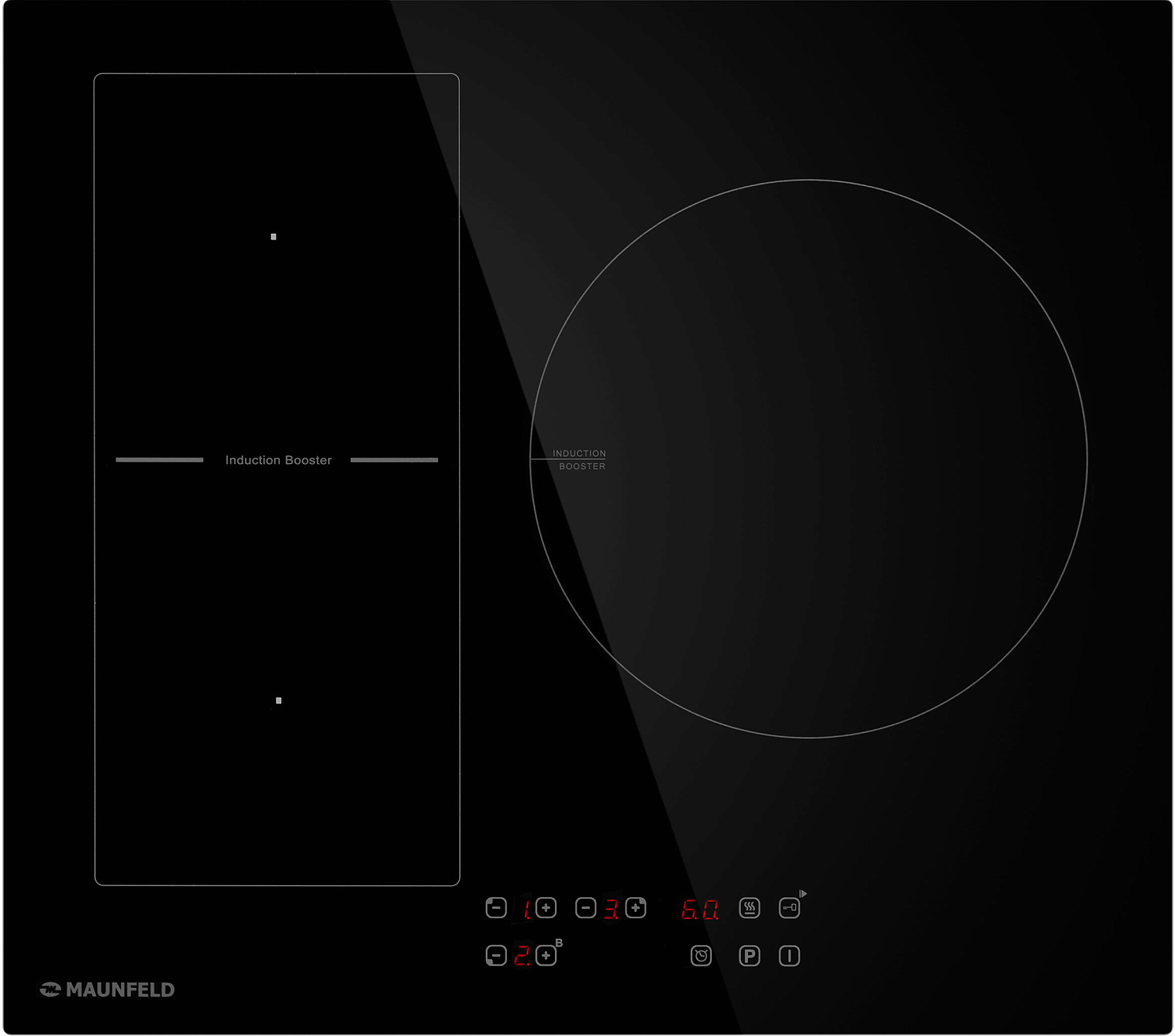Tap the P boost button
1175x1036 pixels.
(x=750, y=956)
